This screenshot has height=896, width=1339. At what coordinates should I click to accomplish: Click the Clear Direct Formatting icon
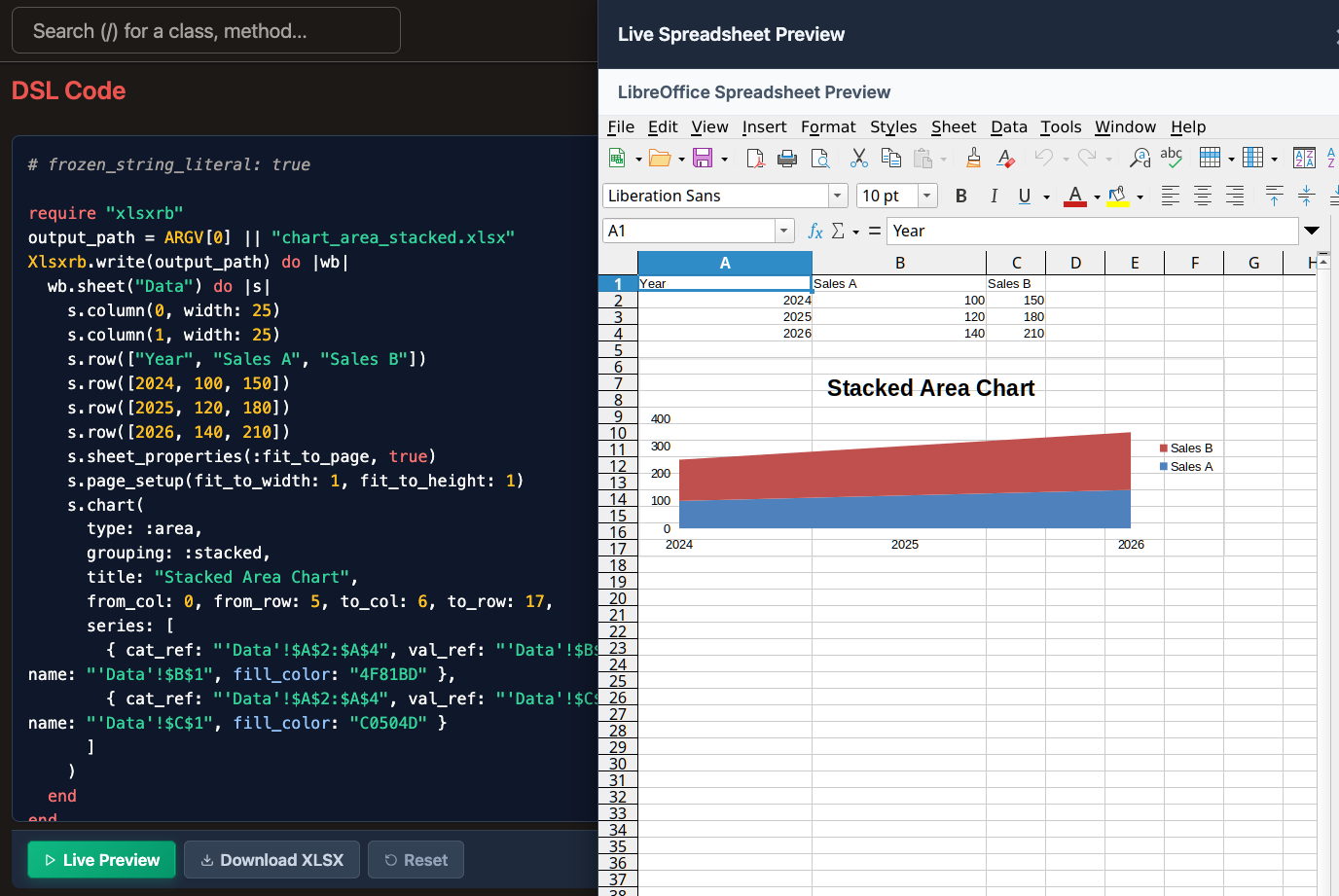1005,158
